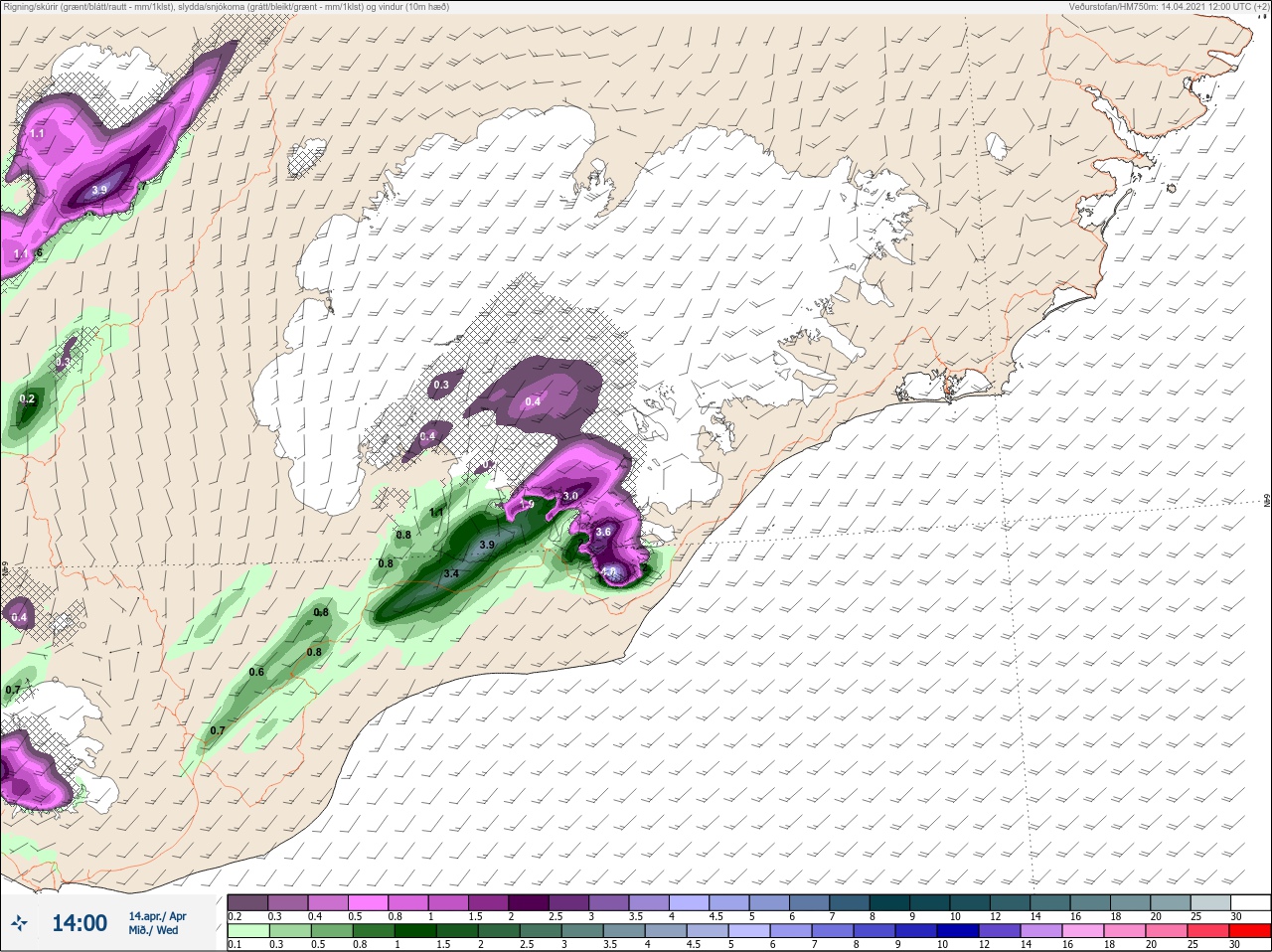Click the dark green 1 swatch in lower legend
The height and width of the screenshot is (952, 1272).
pos(415,930)
